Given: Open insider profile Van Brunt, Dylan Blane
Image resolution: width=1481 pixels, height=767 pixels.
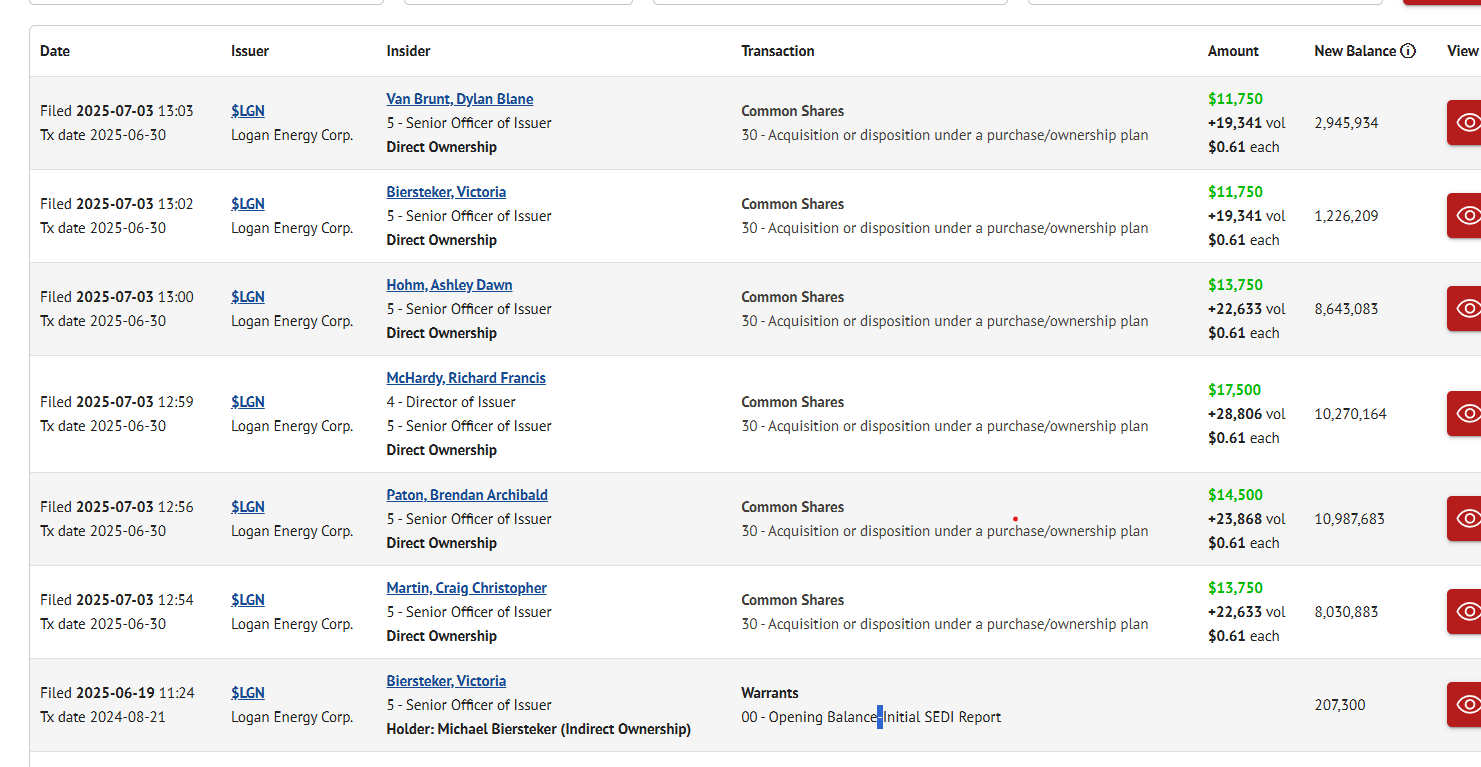Looking at the screenshot, I should coord(459,99).
